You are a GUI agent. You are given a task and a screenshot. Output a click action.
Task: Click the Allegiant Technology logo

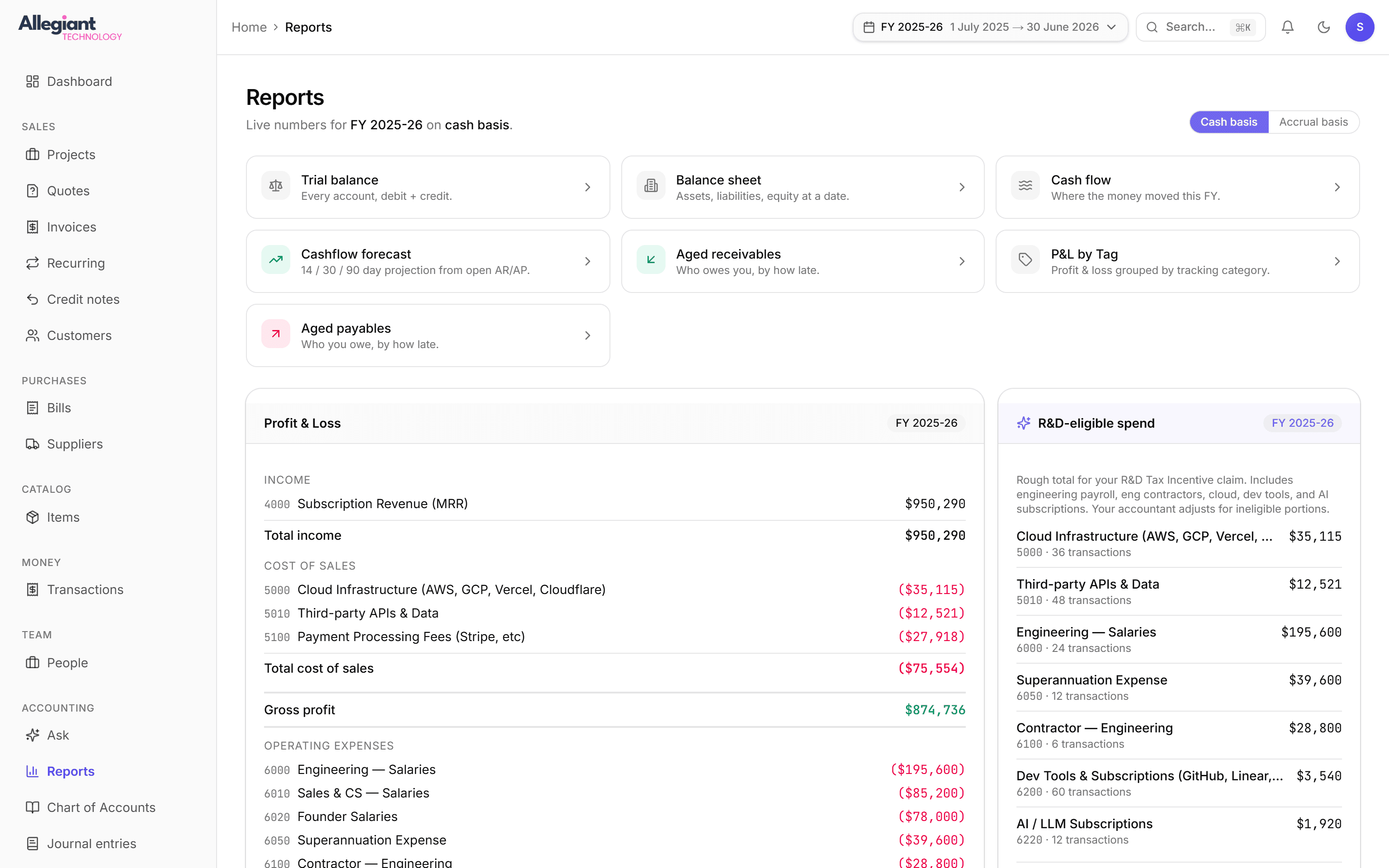70,28
